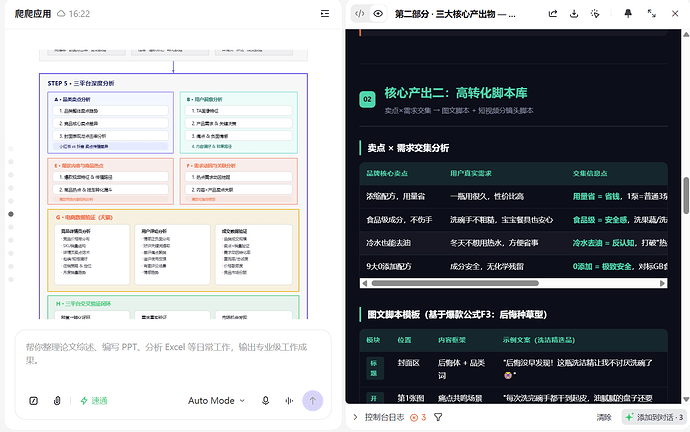Click the message input field

pyautogui.click(x=173, y=354)
